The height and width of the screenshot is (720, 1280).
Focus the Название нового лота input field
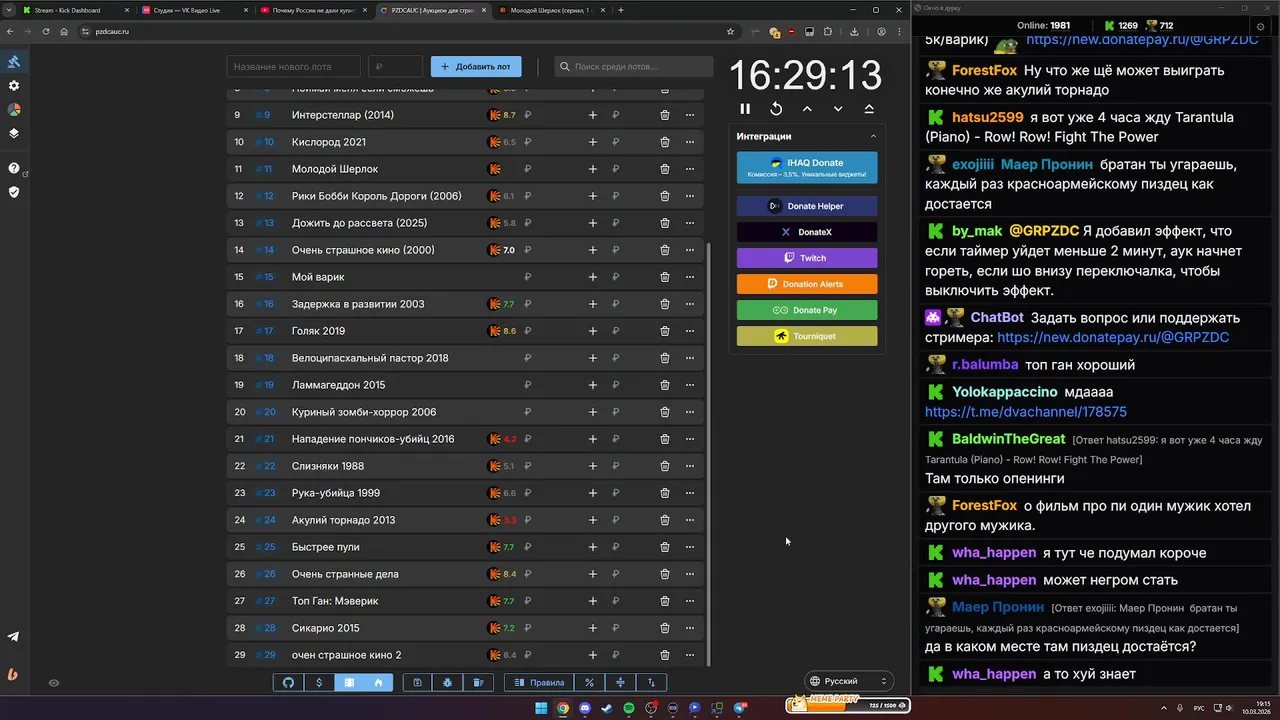click(x=294, y=67)
